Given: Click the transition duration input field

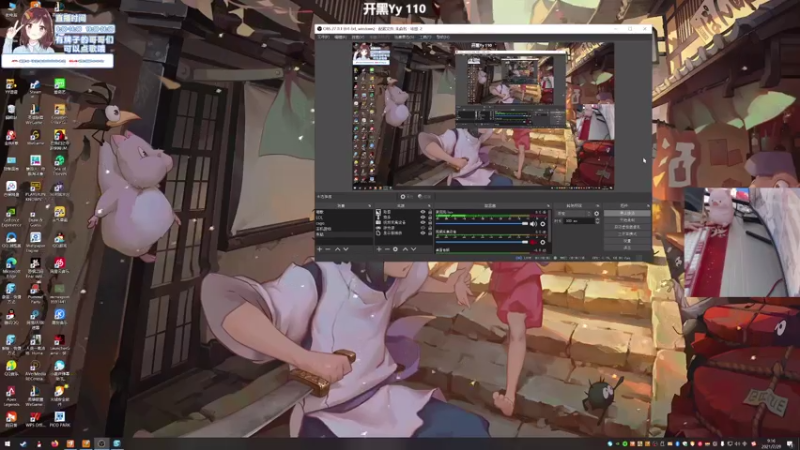Looking at the screenshot, I should coord(579,220).
